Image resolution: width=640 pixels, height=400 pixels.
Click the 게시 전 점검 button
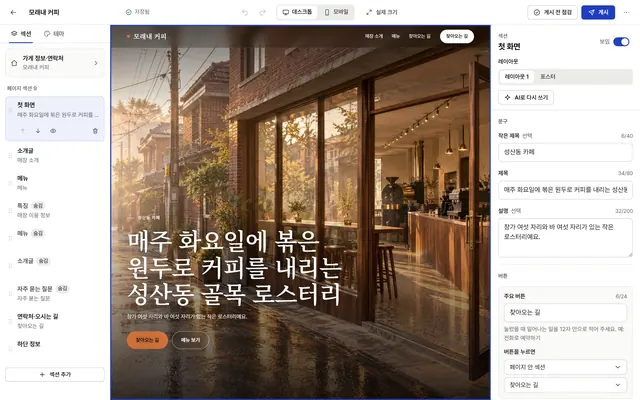point(552,12)
